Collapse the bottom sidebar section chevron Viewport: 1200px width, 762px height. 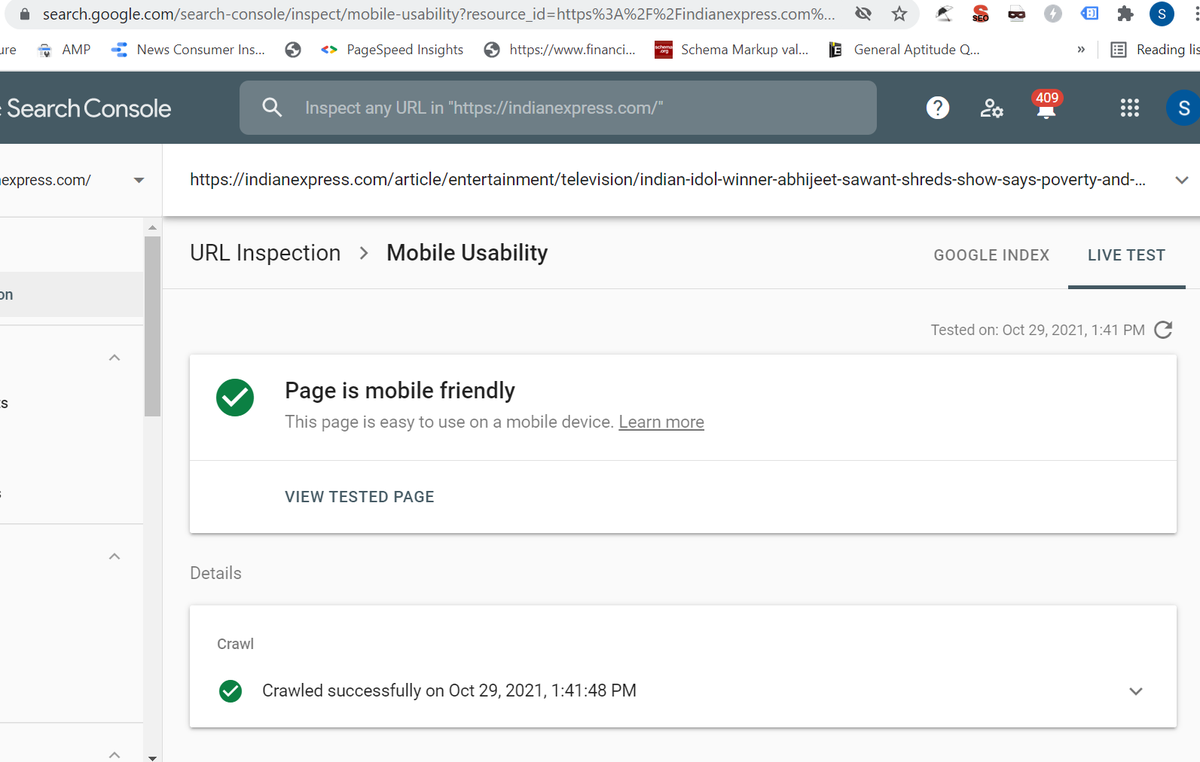114,754
